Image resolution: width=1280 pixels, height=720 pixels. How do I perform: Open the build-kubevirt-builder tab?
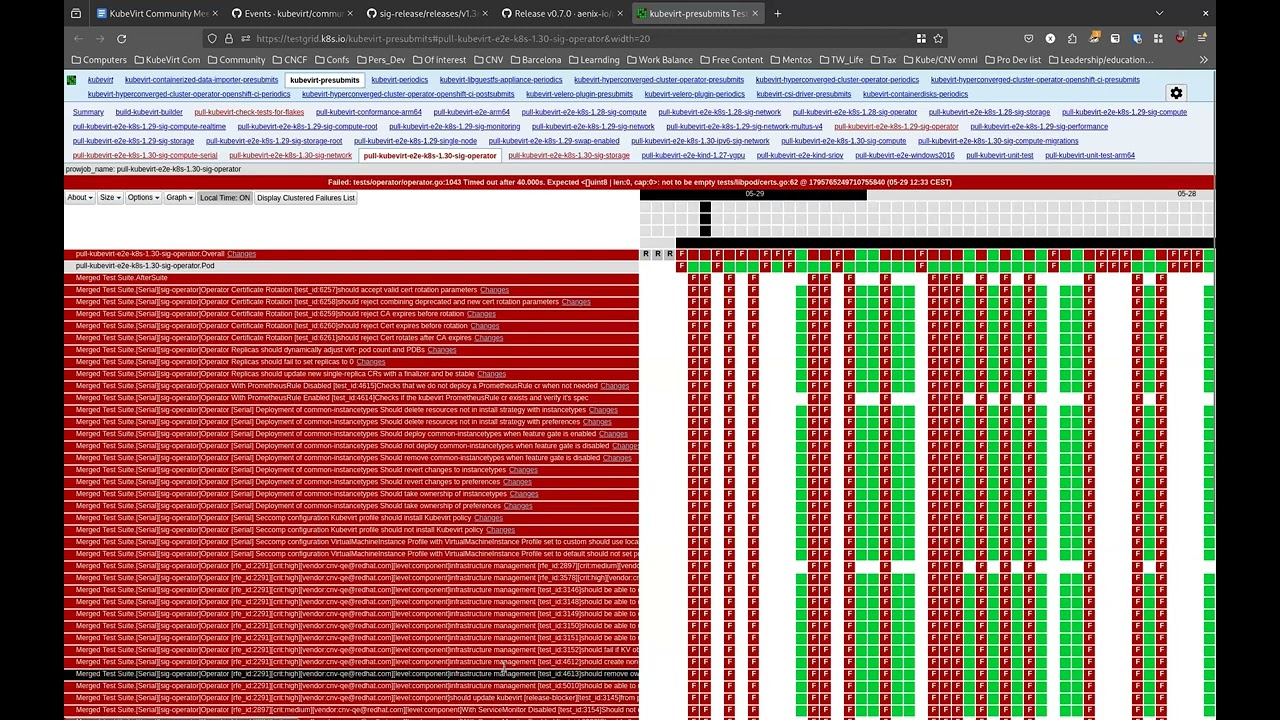[x=149, y=112]
